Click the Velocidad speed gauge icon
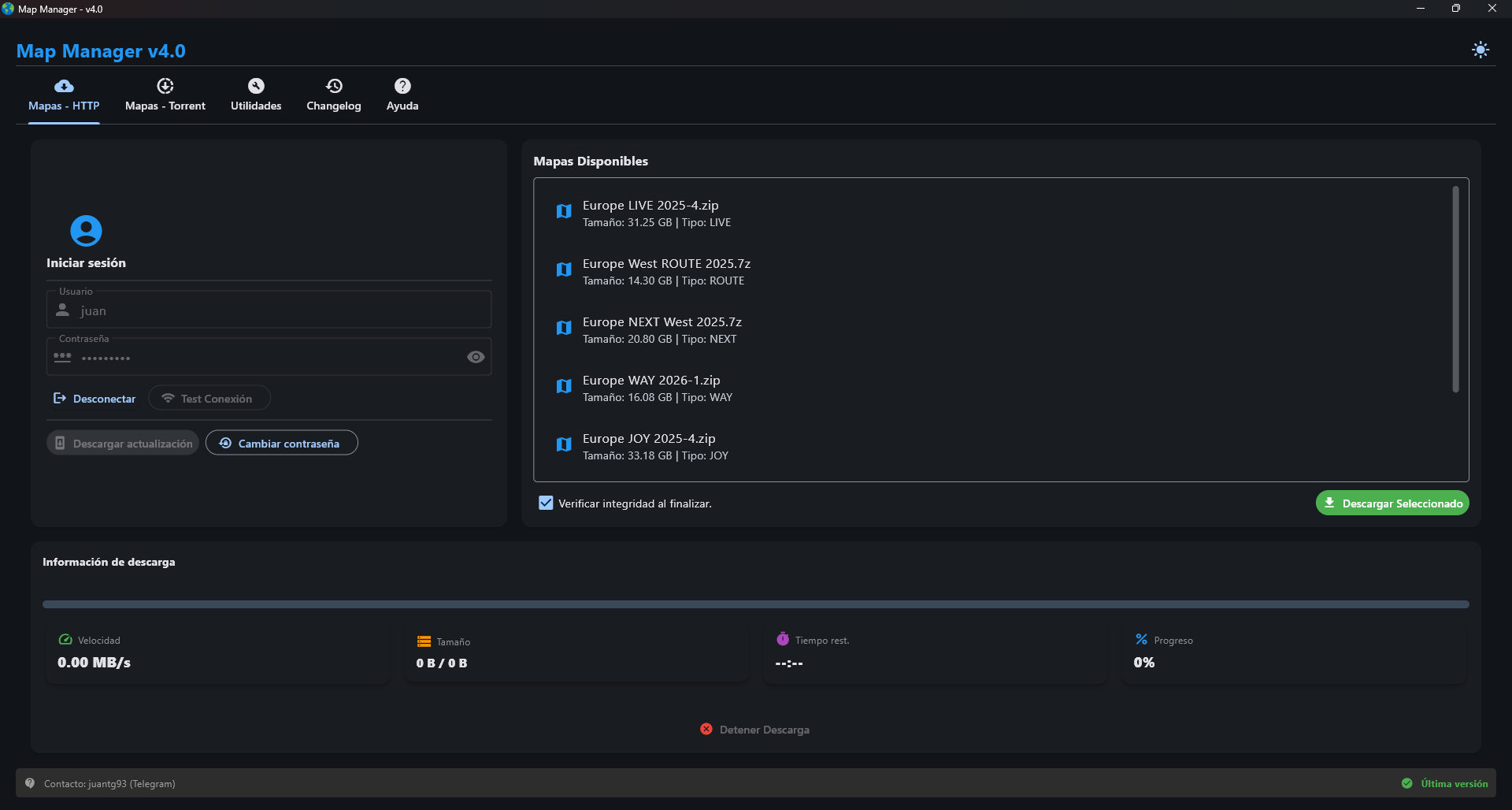The height and width of the screenshot is (810, 1512). click(x=65, y=640)
